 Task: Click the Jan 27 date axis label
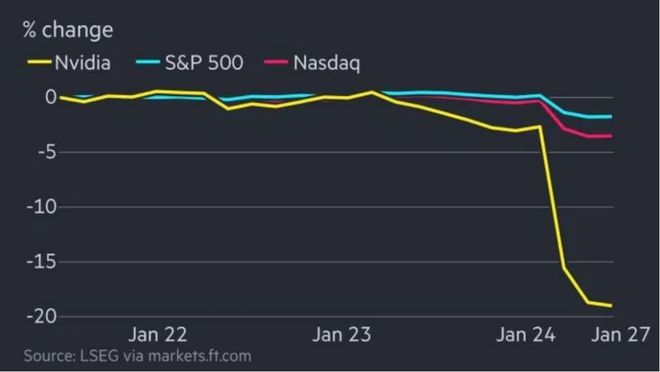pos(621,335)
